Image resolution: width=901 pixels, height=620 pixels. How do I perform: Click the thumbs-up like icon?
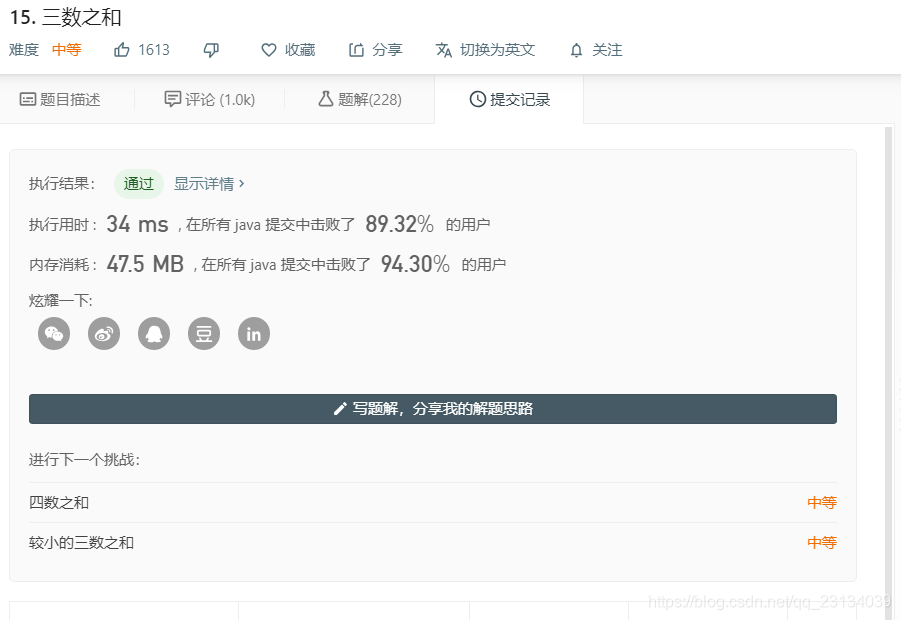tap(121, 50)
